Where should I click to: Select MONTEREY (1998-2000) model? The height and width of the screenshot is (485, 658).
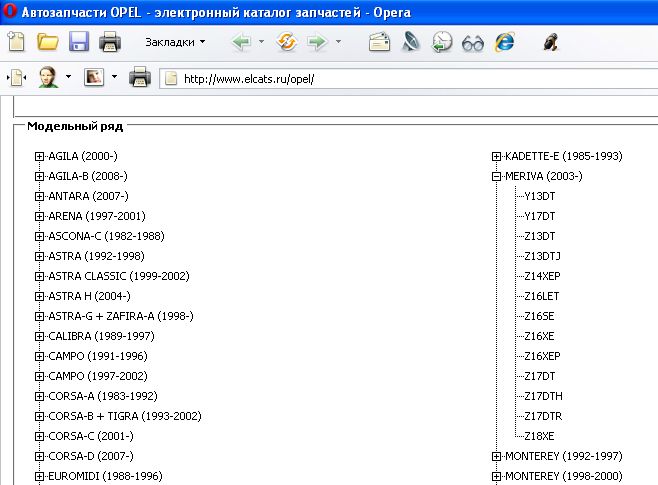[x=564, y=476]
